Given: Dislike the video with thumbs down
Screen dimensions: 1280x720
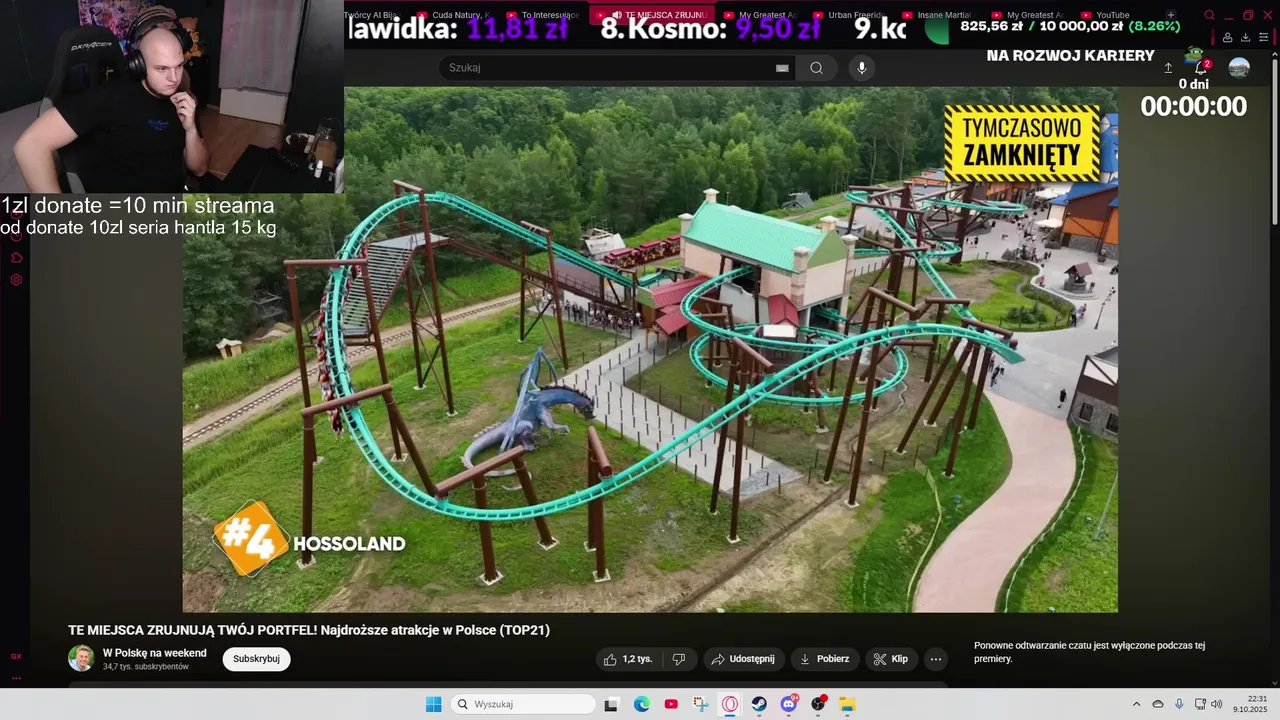Looking at the screenshot, I should pyautogui.click(x=679, y=659).
